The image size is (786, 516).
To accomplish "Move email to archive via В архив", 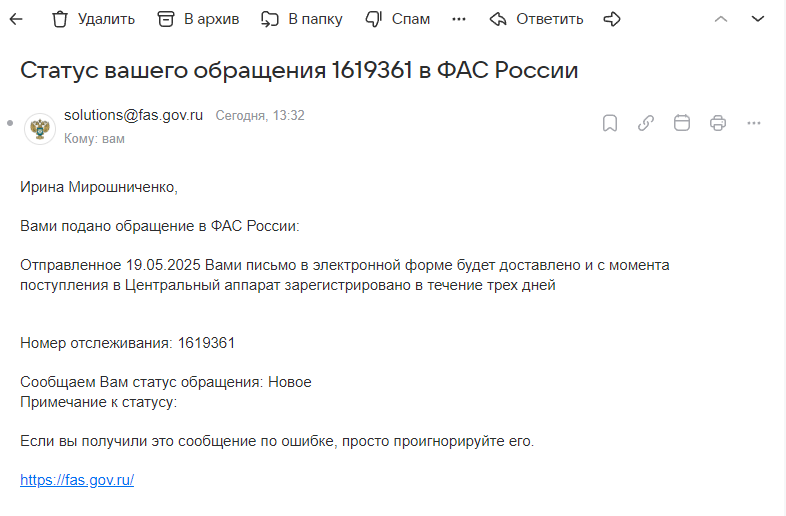I will click(x=199, y=20).
